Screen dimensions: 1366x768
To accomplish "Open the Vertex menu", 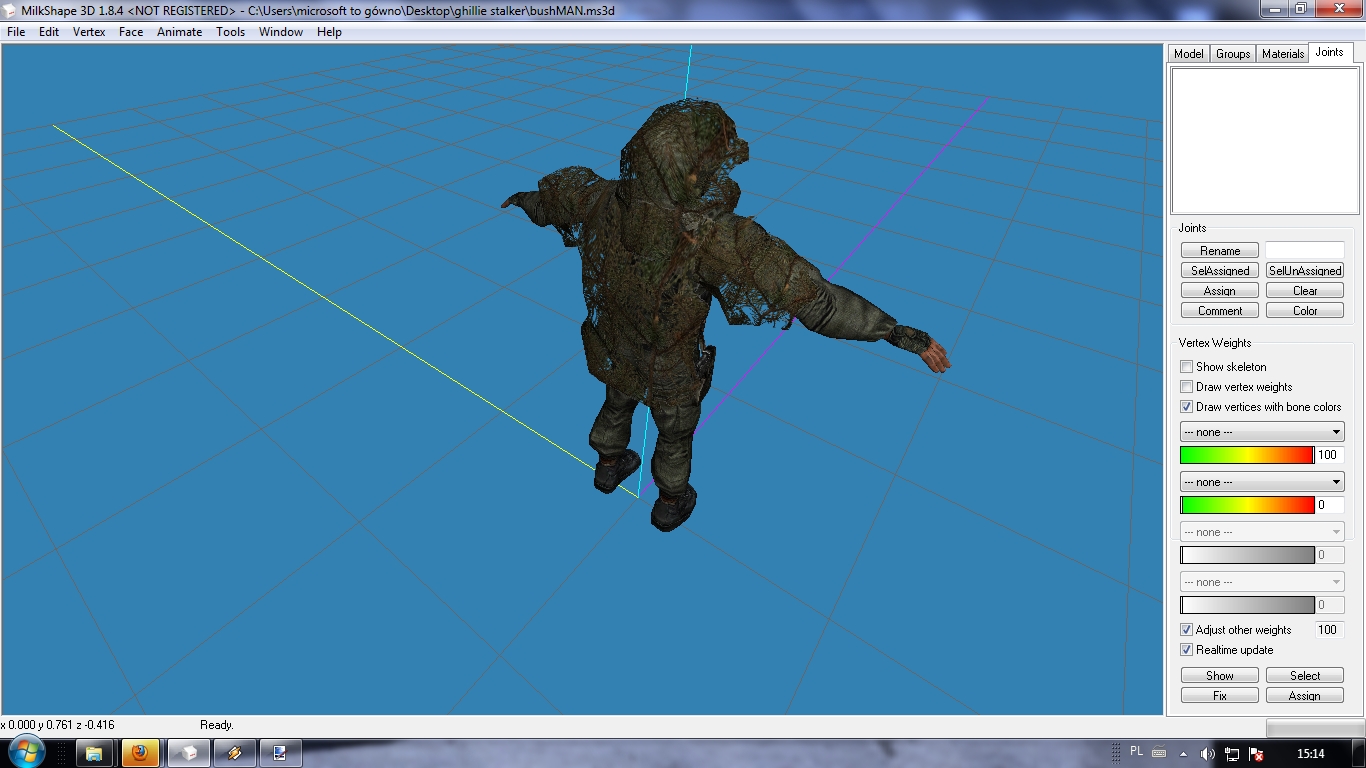I will point(89,32).
